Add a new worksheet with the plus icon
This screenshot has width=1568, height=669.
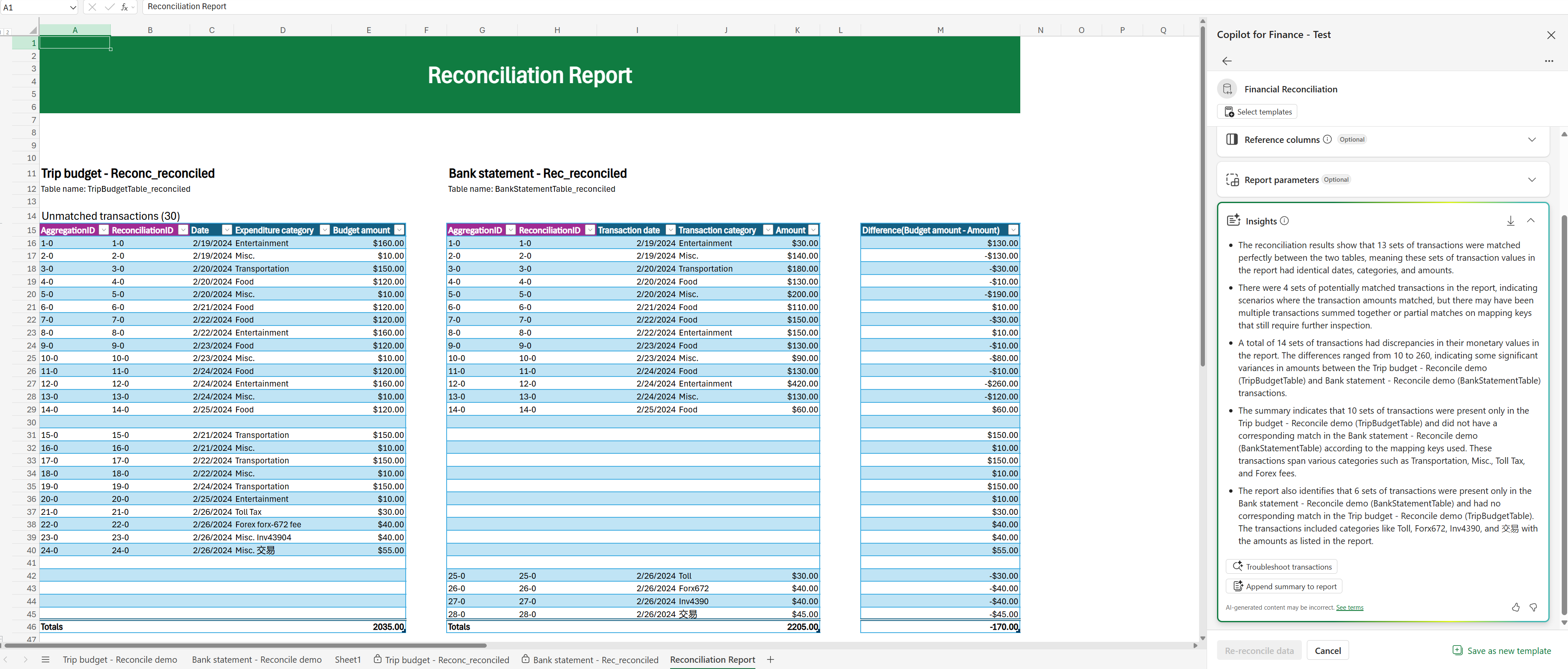coord(770,659)
